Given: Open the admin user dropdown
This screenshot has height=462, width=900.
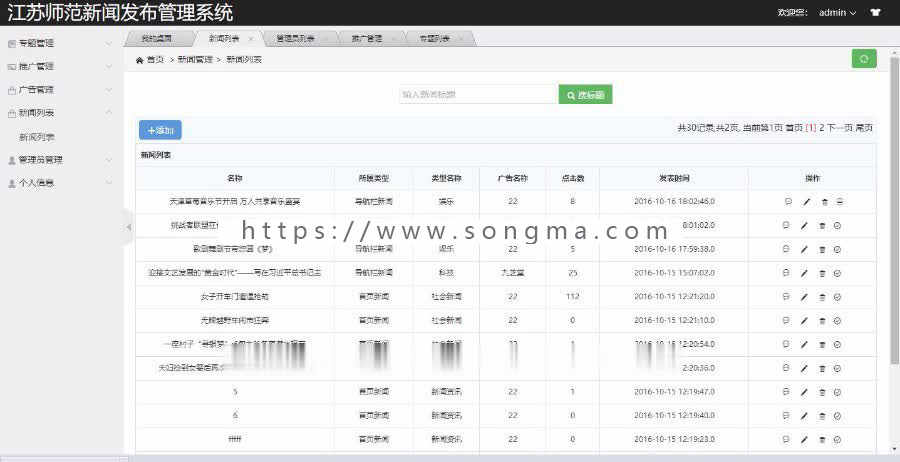Looking at the screenshot, I should [837, 12].
